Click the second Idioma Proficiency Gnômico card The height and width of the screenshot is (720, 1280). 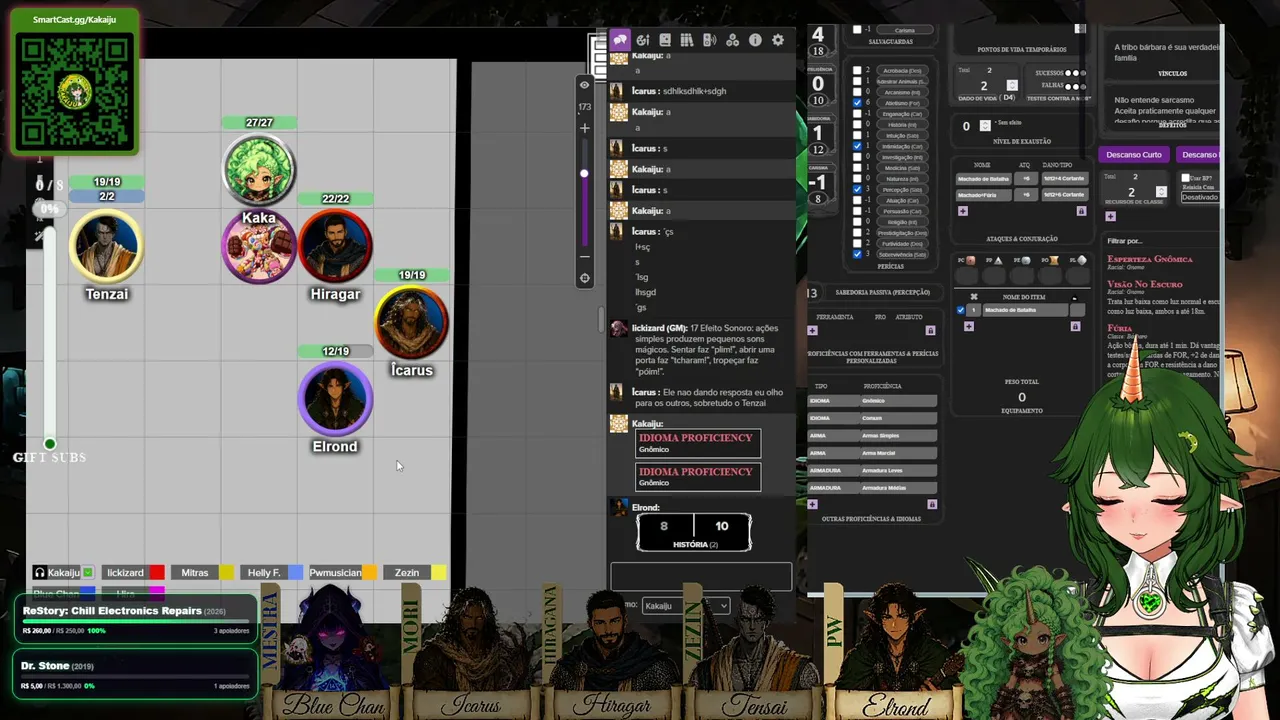698,477
